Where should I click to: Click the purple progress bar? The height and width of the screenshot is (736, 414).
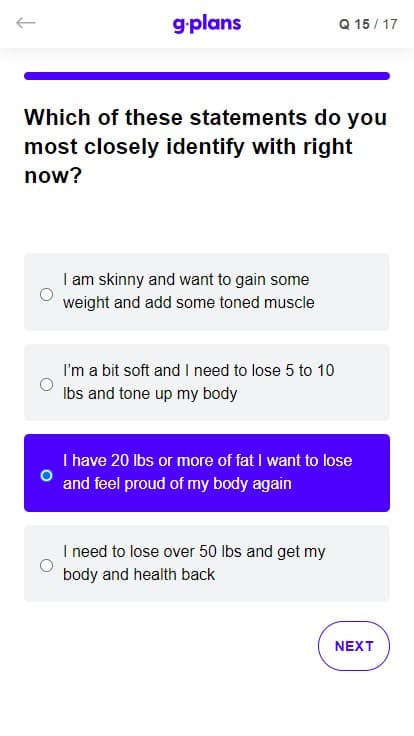pos(207,76)
